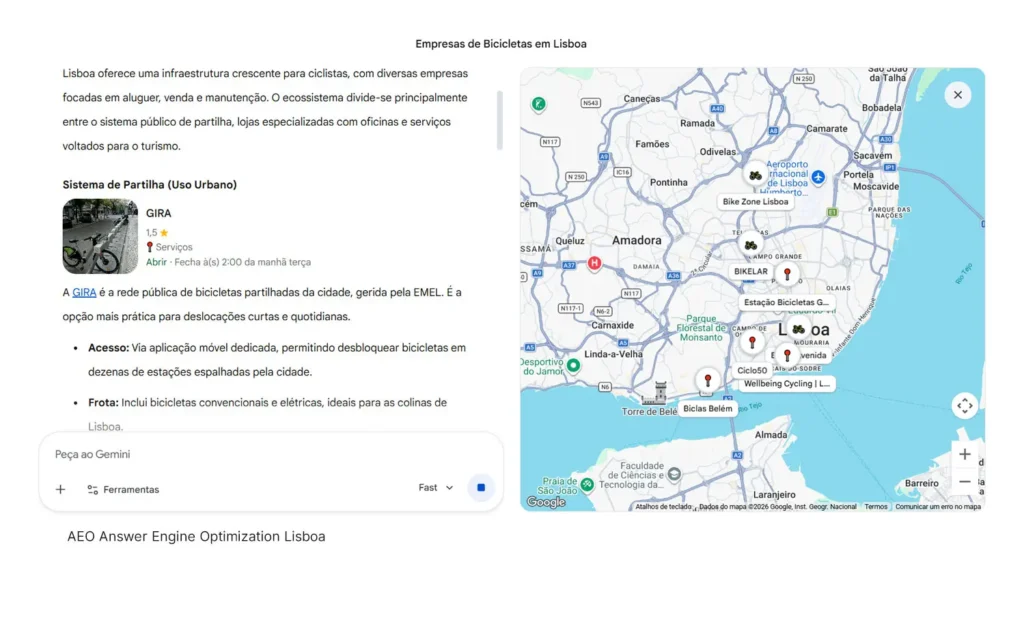
Task: Click the Google logo on the map
Action: pos(546,502)
